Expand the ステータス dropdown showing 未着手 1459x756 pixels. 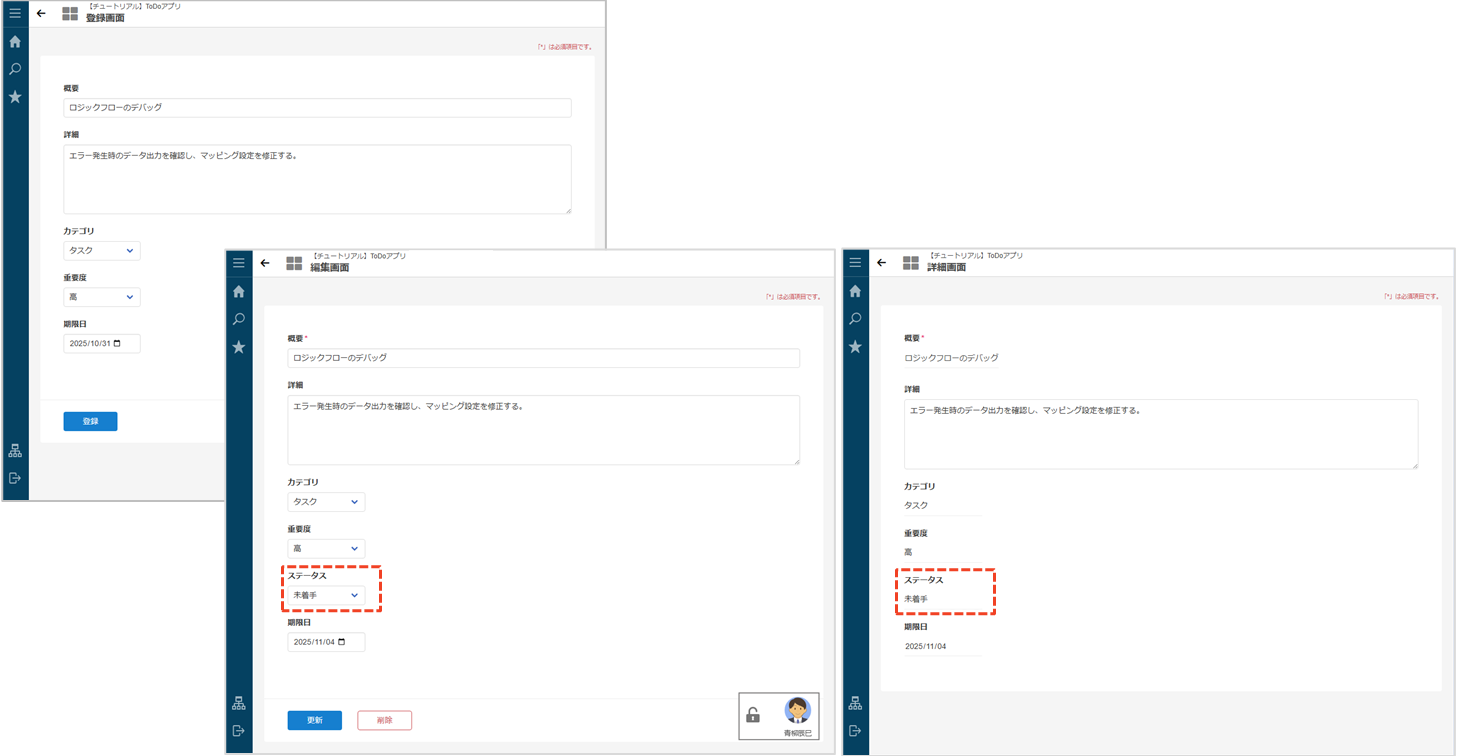pyautogui.click(x=326, y=595)
